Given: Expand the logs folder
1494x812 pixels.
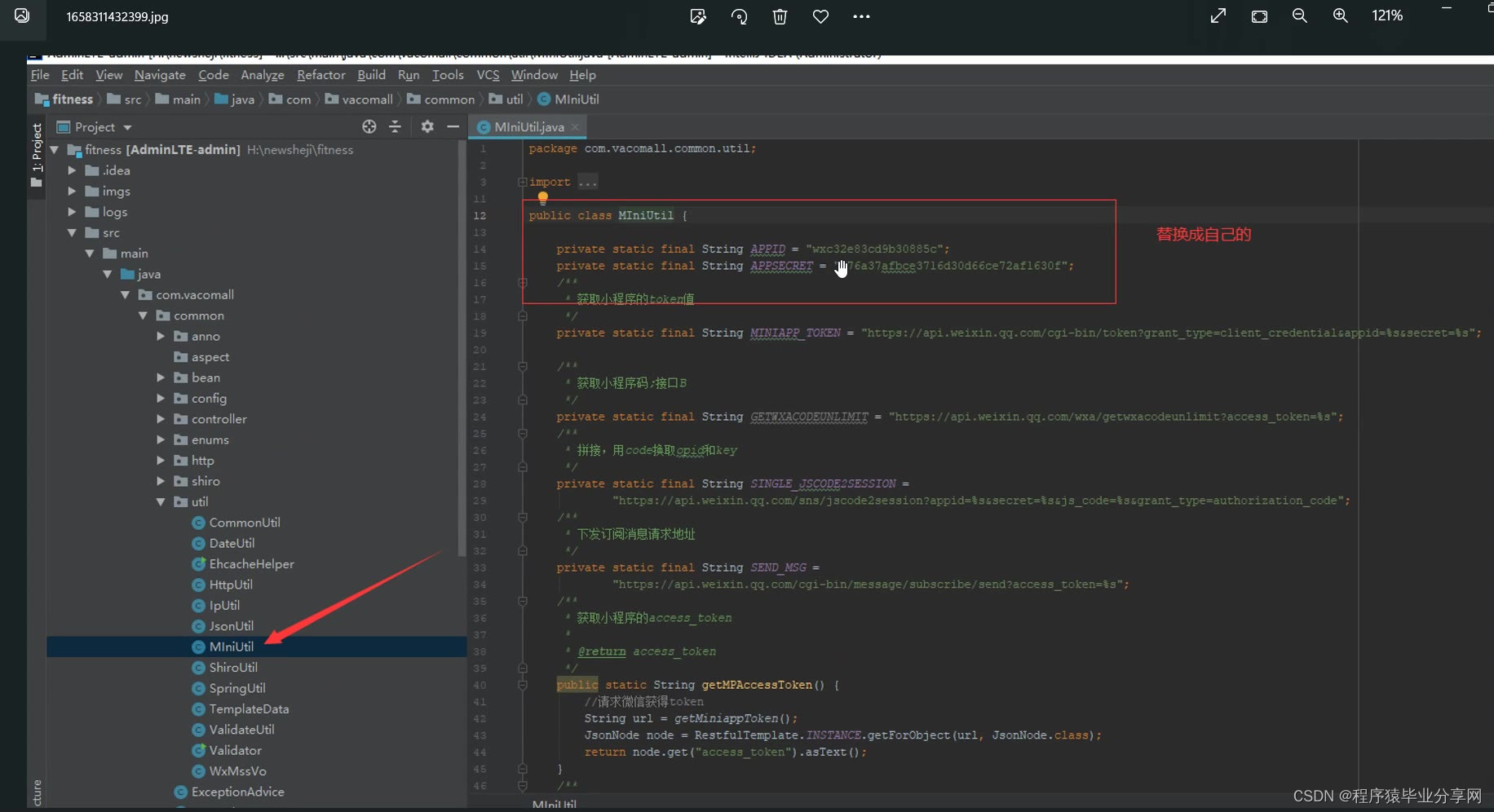Looking at the screenshot, I should coord(72,212).
